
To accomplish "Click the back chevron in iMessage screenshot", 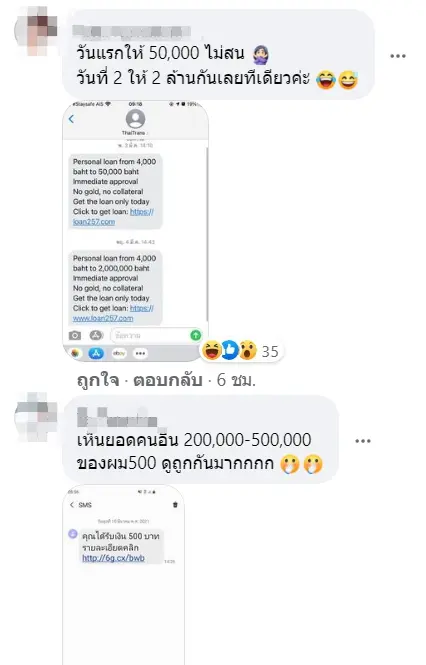I will pos(71,119).
